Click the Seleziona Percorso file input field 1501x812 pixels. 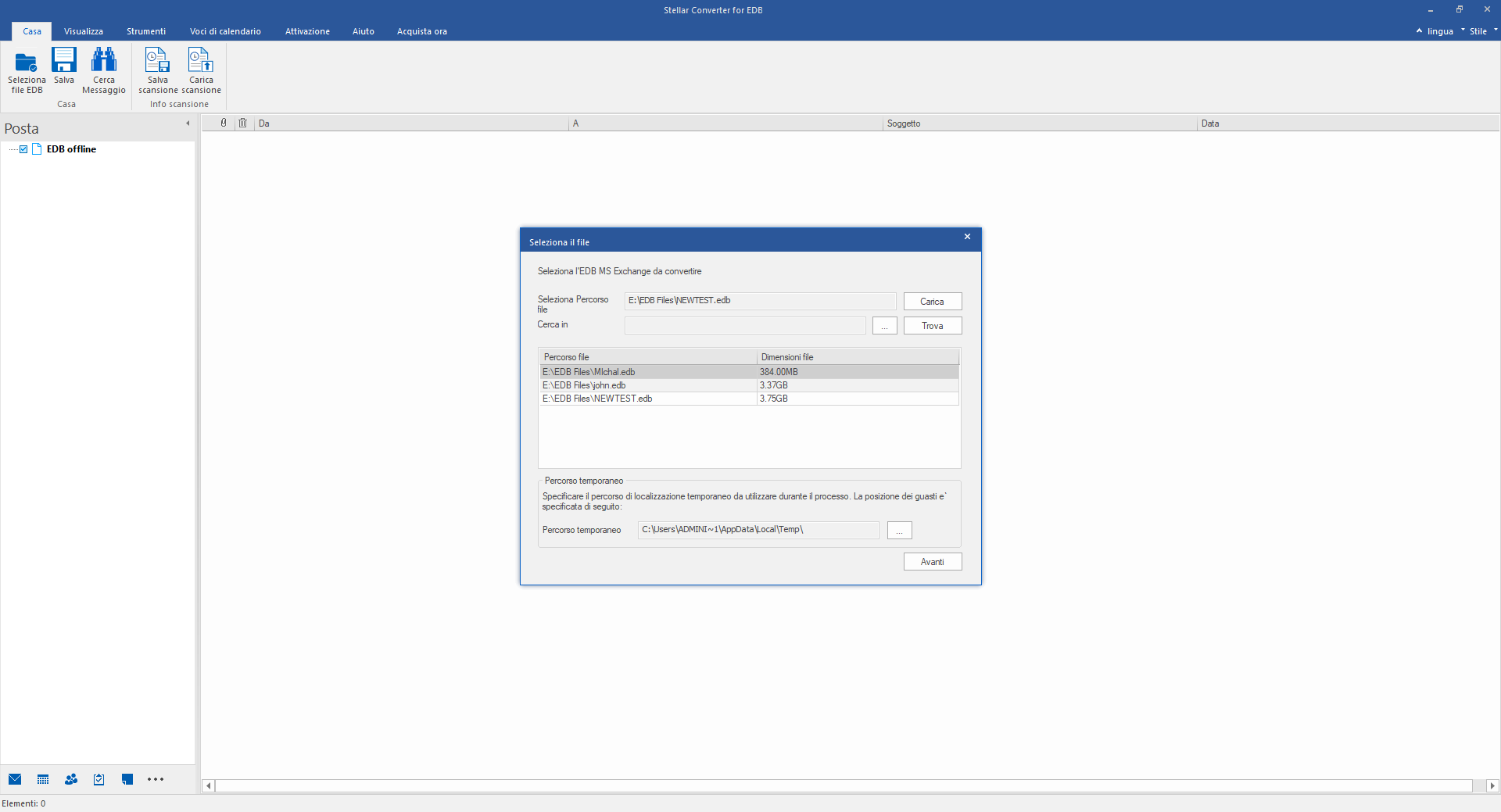point(760,301)
